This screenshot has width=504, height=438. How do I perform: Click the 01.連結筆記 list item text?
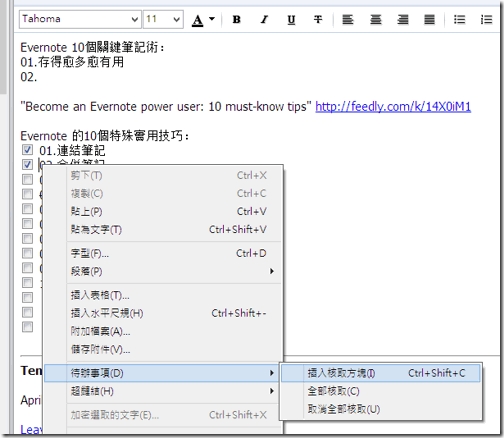[72, 151]
